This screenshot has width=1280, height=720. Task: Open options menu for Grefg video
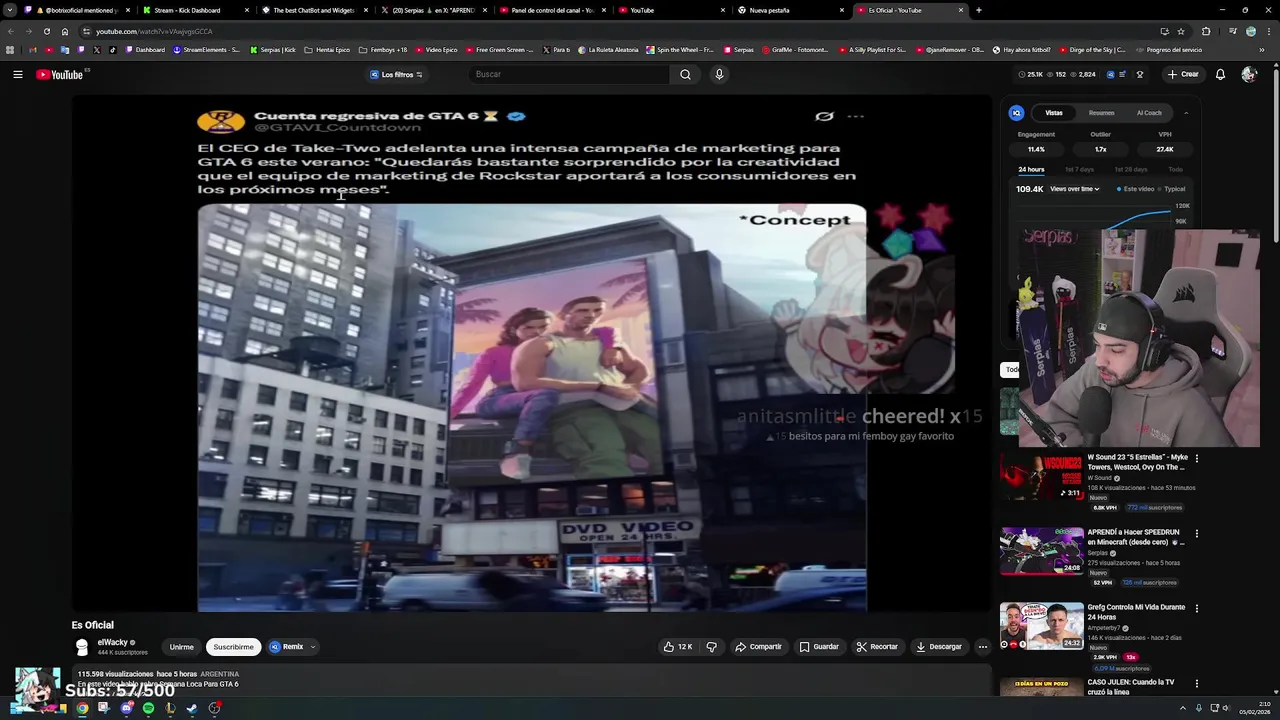(x=1196, y=608)
